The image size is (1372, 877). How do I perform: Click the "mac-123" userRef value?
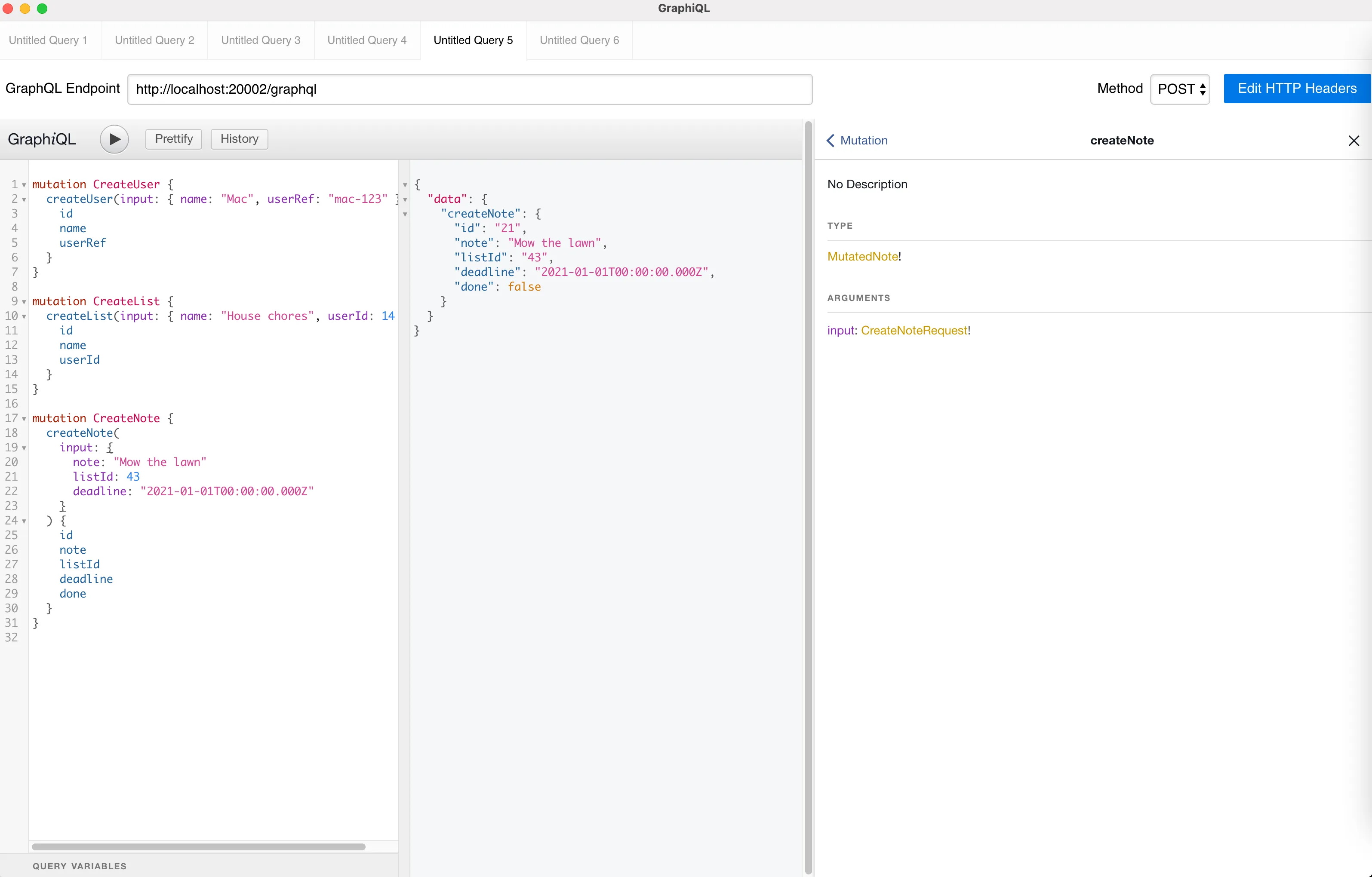[x=358, y=199]
